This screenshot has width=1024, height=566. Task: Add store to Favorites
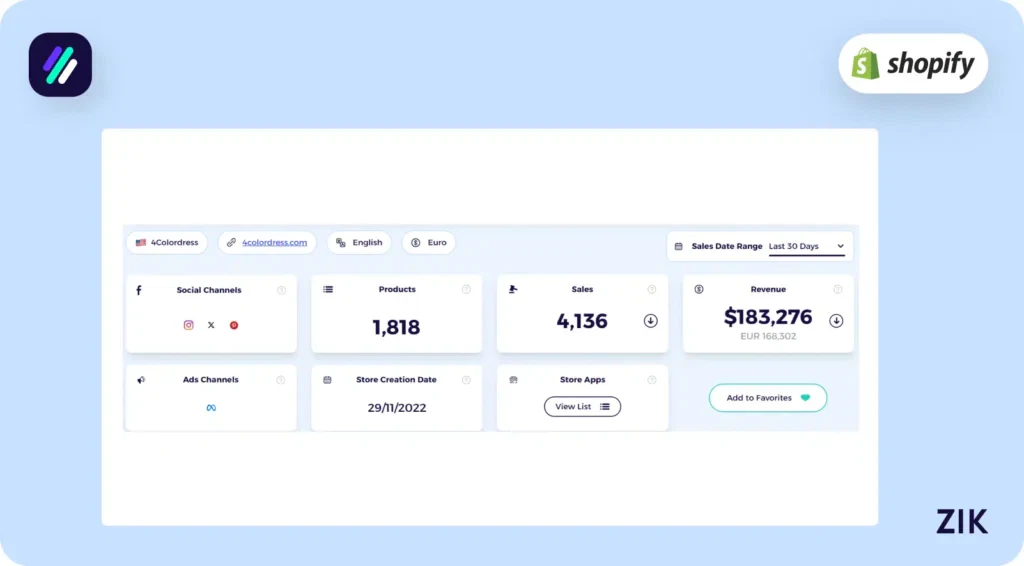point(768,398)
